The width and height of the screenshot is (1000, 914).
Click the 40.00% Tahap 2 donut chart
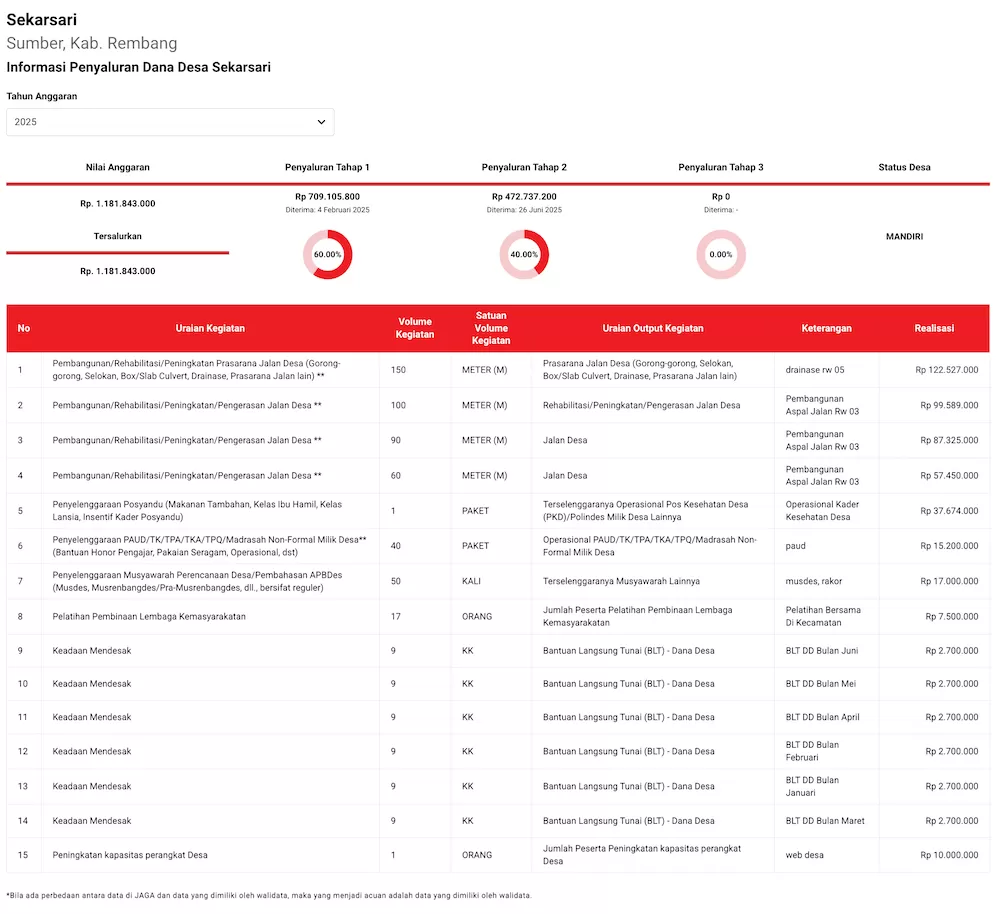(x=524, y=254)
